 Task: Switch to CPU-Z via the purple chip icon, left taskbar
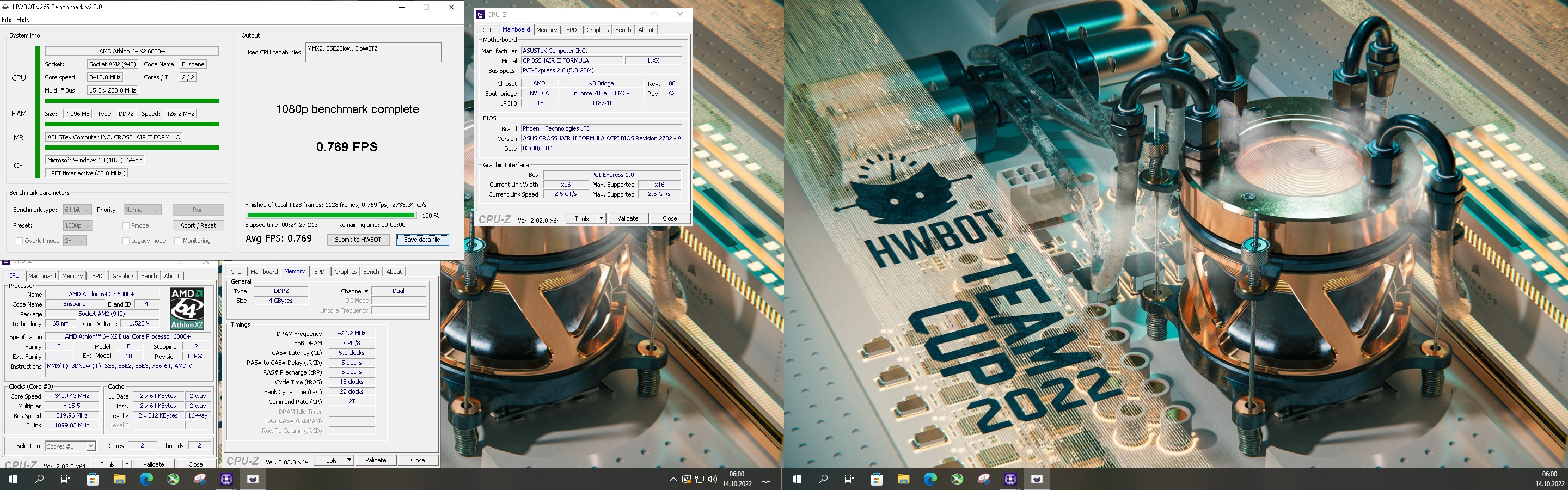(226, 479)
